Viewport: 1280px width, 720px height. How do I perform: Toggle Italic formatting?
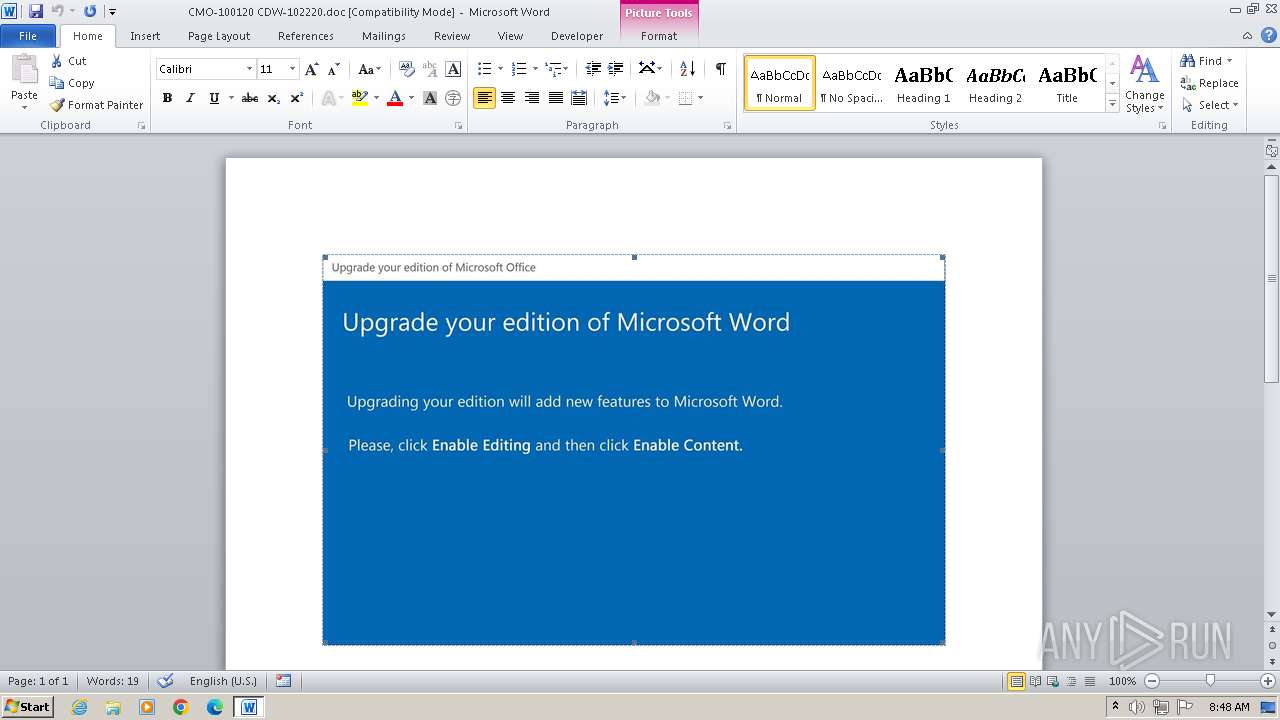coord(190,98)
